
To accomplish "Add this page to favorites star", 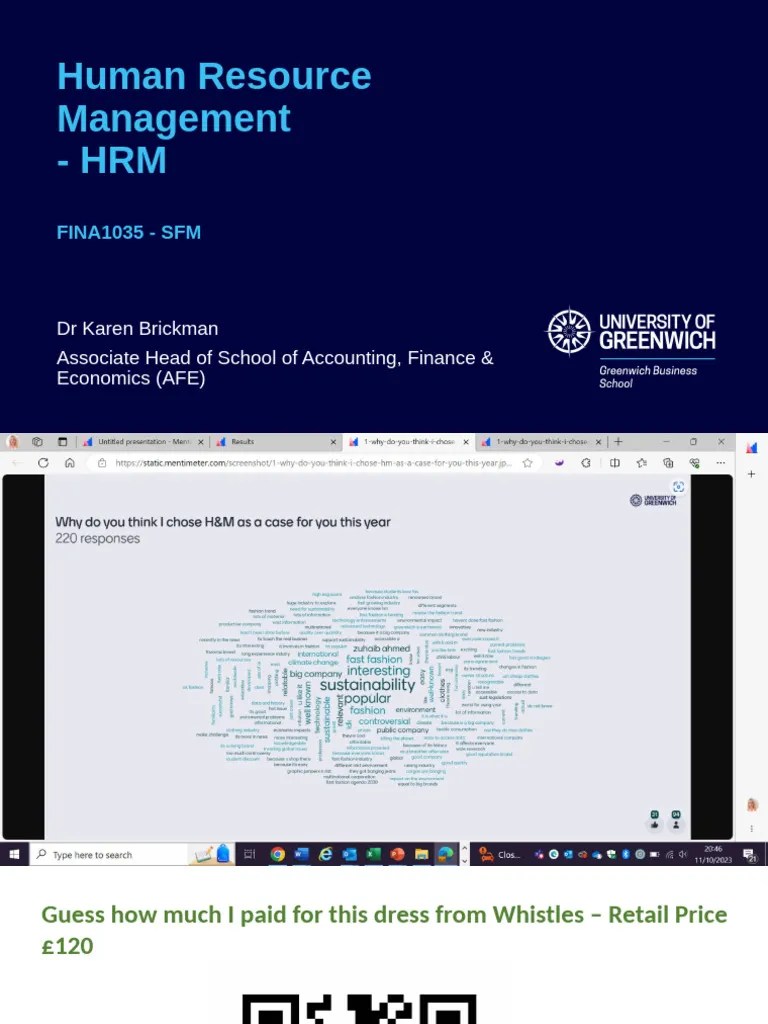I will pos(528,463).
